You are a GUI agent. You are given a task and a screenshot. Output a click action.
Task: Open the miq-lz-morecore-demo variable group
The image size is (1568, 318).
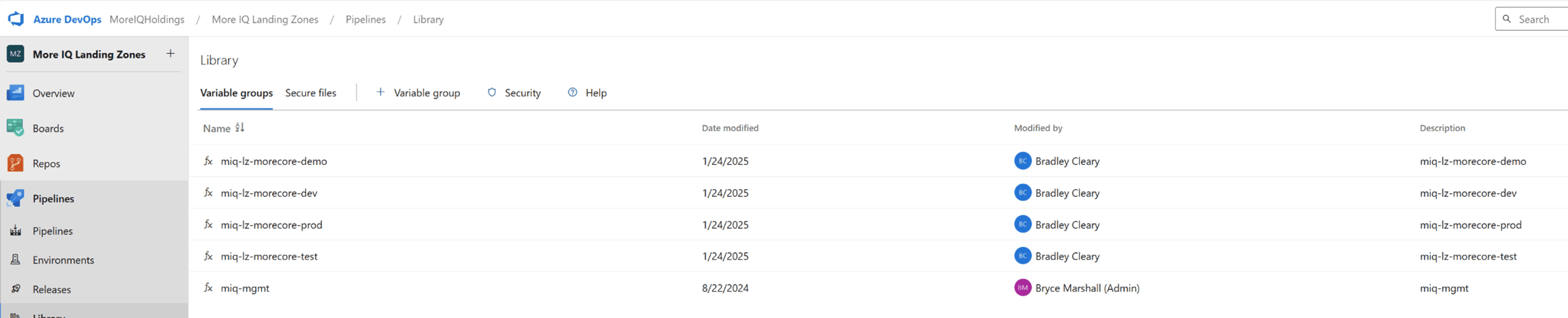tap(273, 161)
